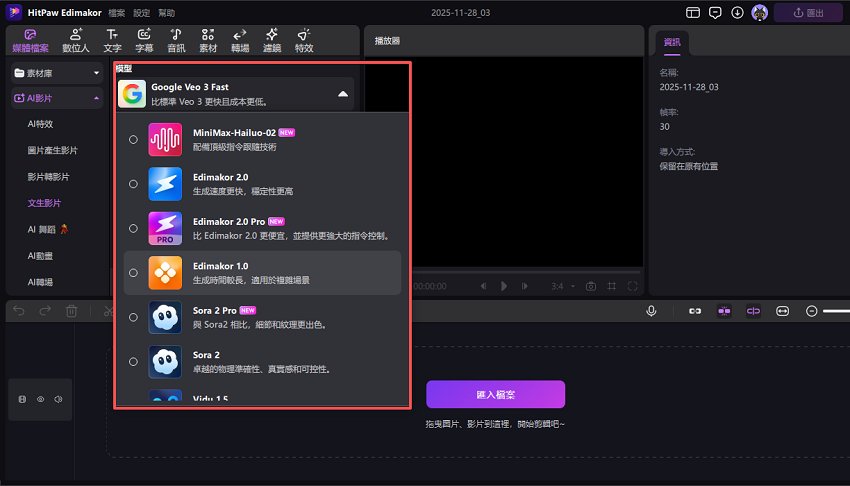Select AI動畫 in the sidebar

coord(40,256)
